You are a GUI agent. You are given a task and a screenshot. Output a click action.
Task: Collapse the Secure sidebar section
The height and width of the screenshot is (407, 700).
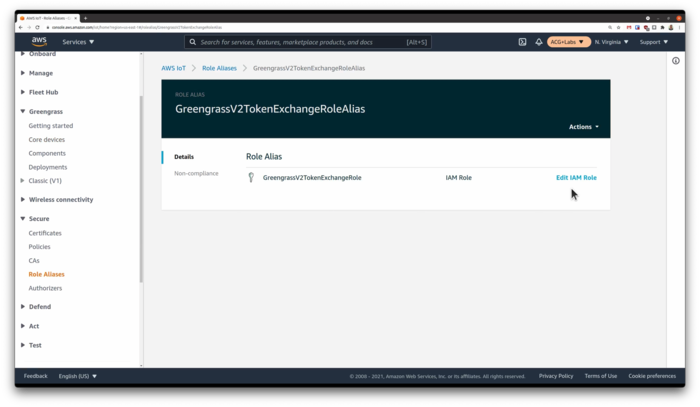[23, 219]
